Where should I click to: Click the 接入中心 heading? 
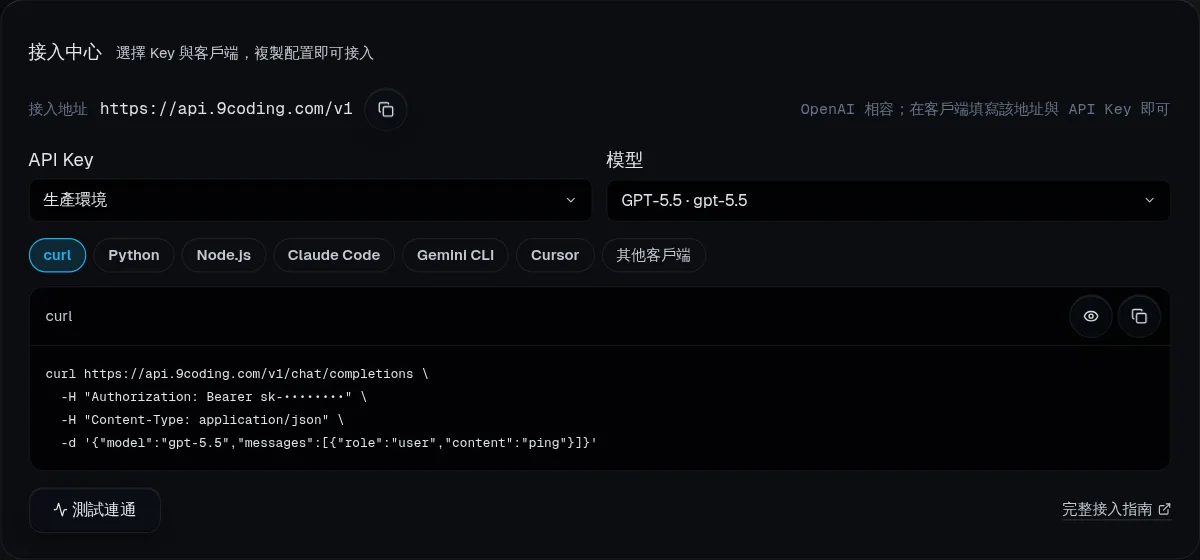coord(65,52)
